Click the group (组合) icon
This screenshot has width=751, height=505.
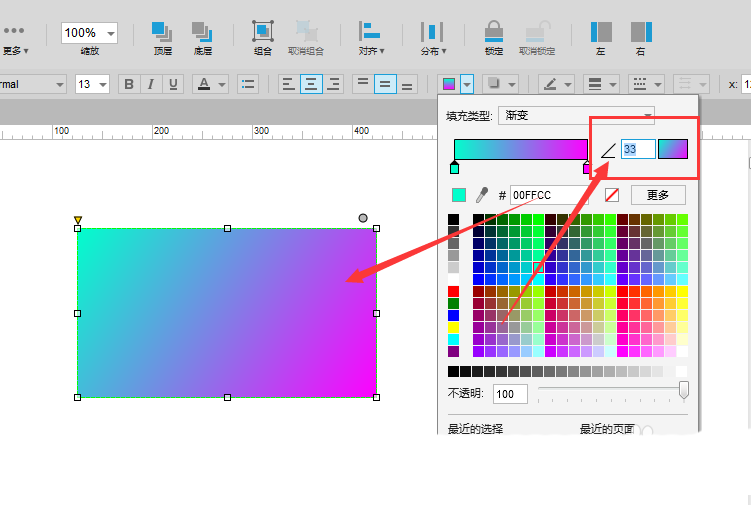262,32
